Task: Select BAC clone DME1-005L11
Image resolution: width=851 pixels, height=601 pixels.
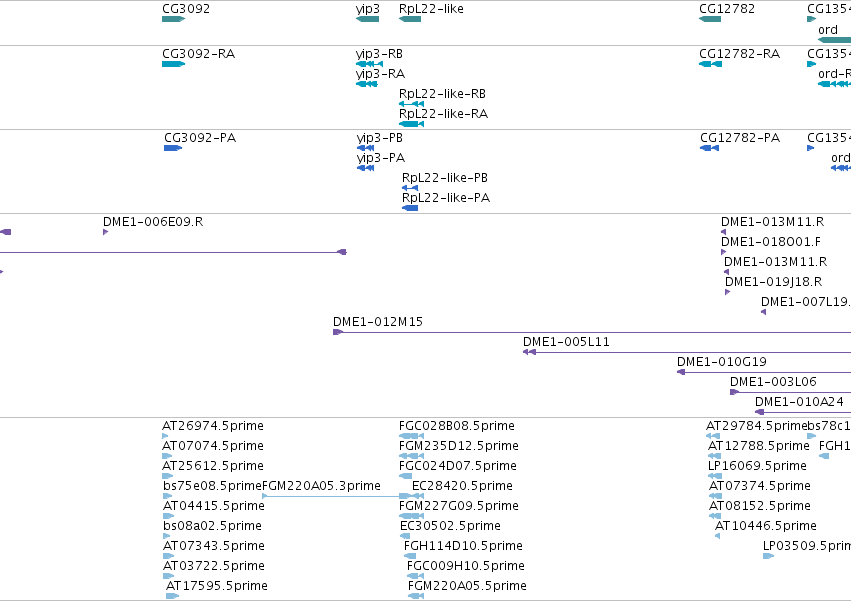Action: coord(566,342)
